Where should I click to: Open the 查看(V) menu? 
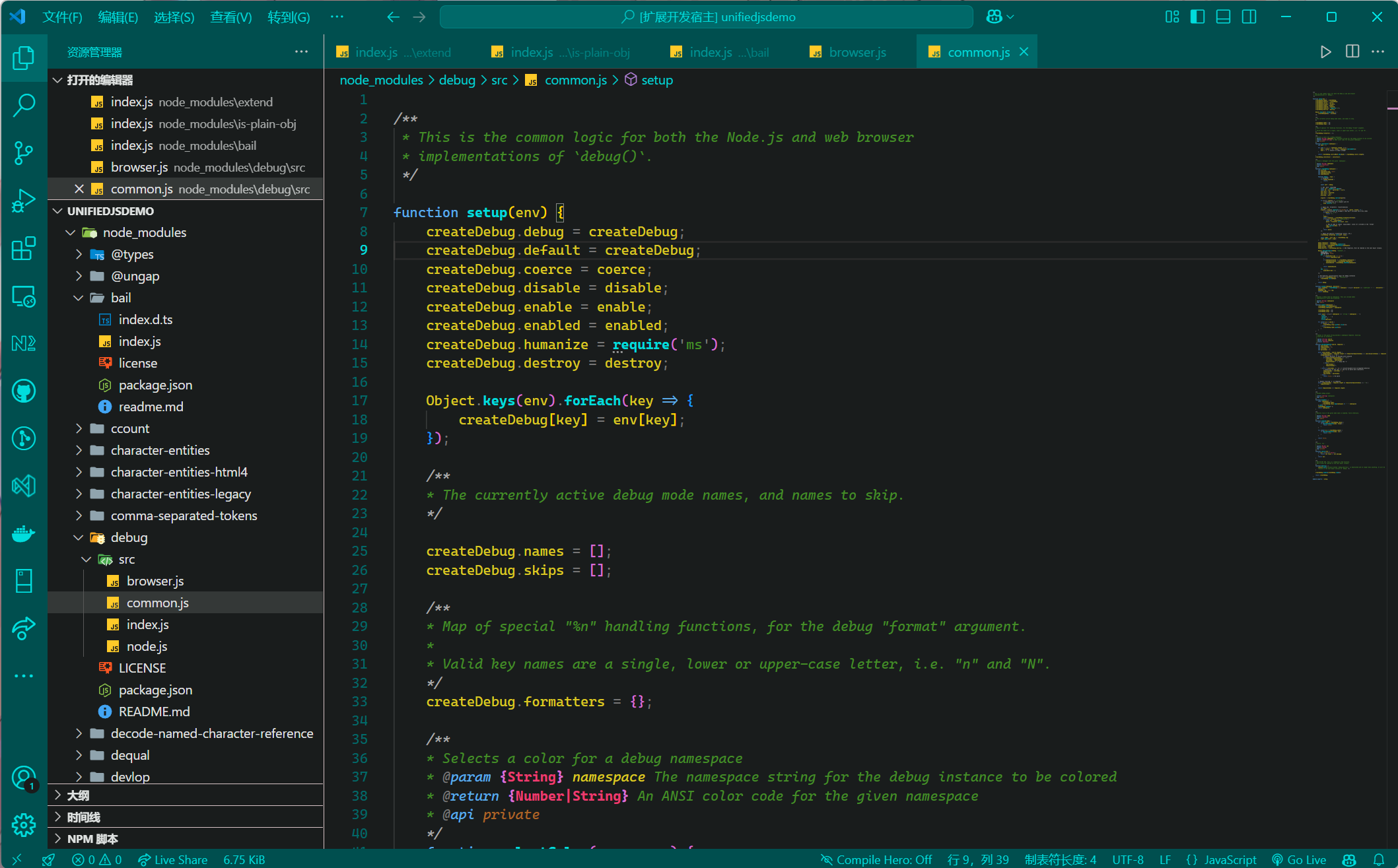click(x=230, y=17)
